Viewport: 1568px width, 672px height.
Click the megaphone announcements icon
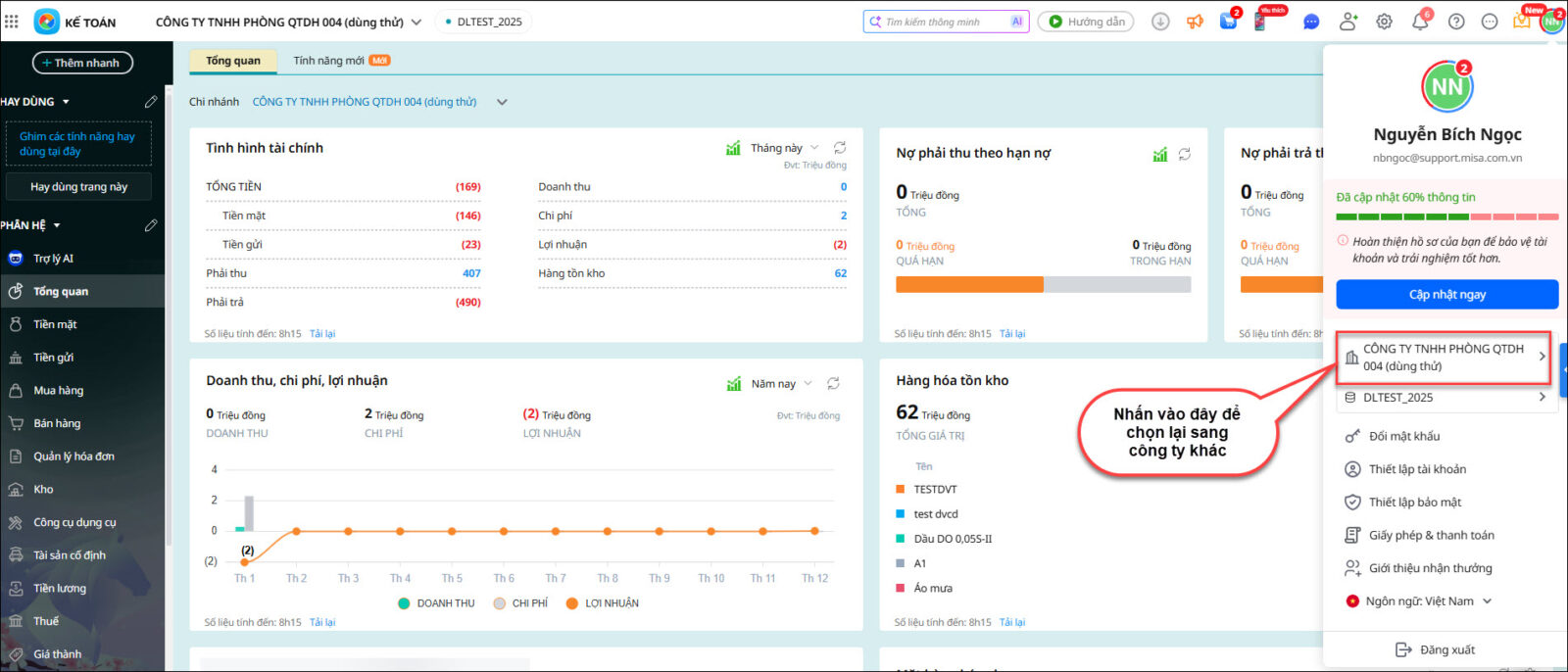[1195, 22]
